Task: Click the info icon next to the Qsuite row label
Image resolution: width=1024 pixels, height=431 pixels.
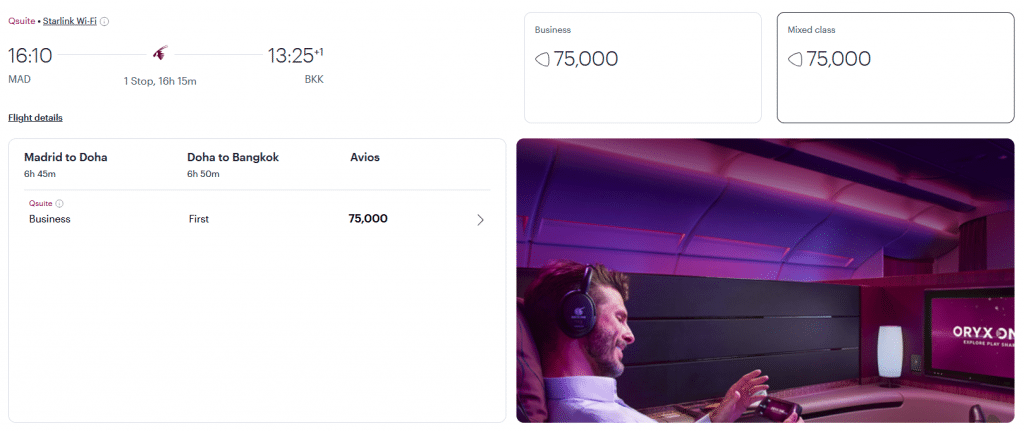Action: [59, 203]
